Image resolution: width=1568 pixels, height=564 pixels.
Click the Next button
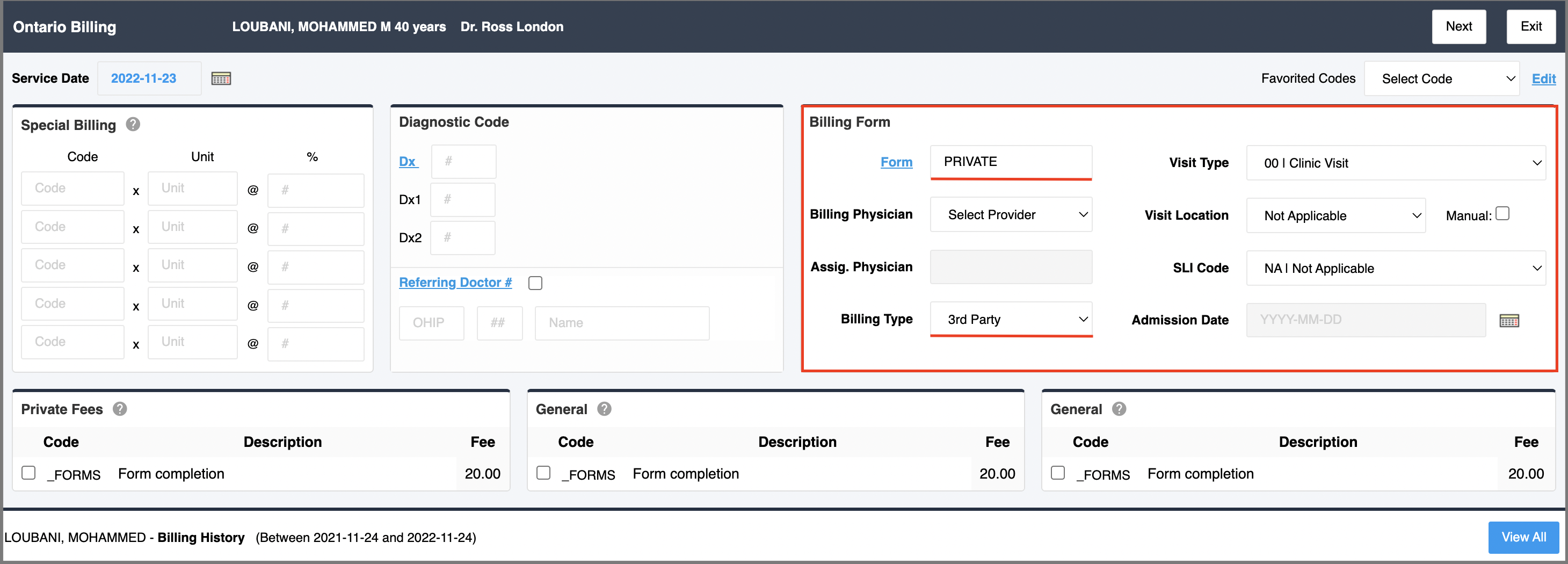pyautogui.click(x=1458, y=26)
